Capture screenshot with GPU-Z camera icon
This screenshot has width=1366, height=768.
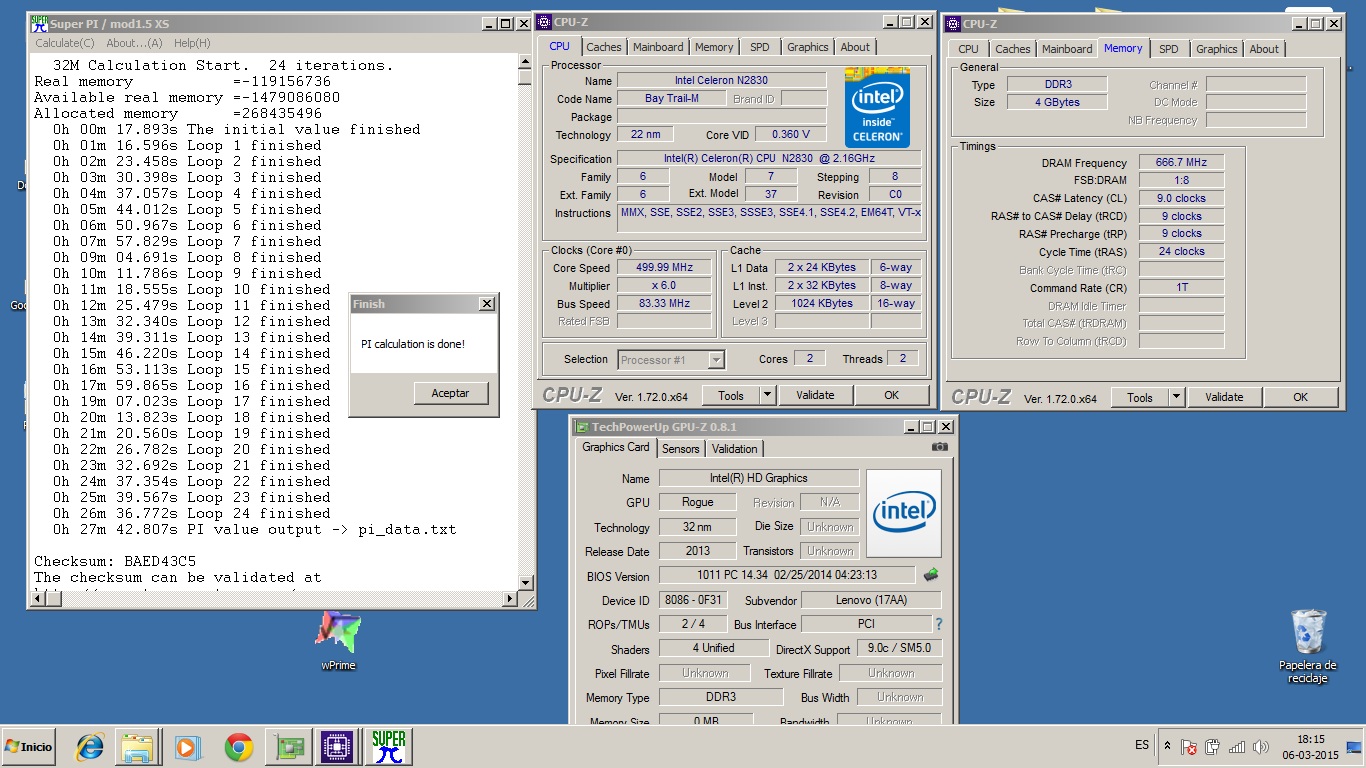coord(939,447)
